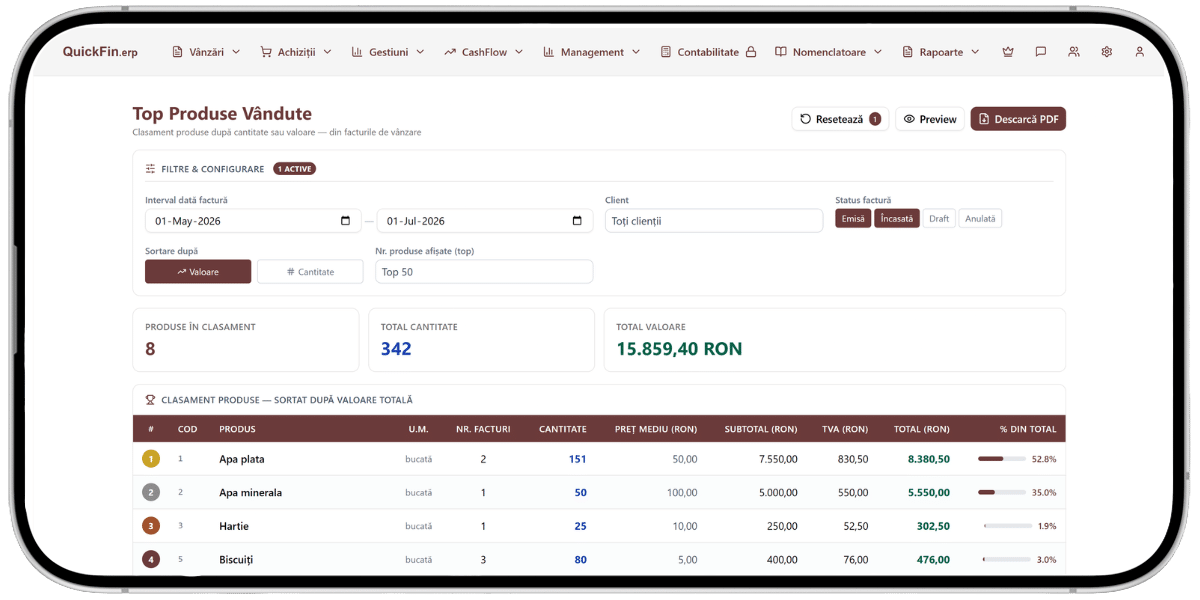1200x600 pixels.
Task: Click the 35.0% progress bar for Apa minerala
Action: coord(1002,492)
